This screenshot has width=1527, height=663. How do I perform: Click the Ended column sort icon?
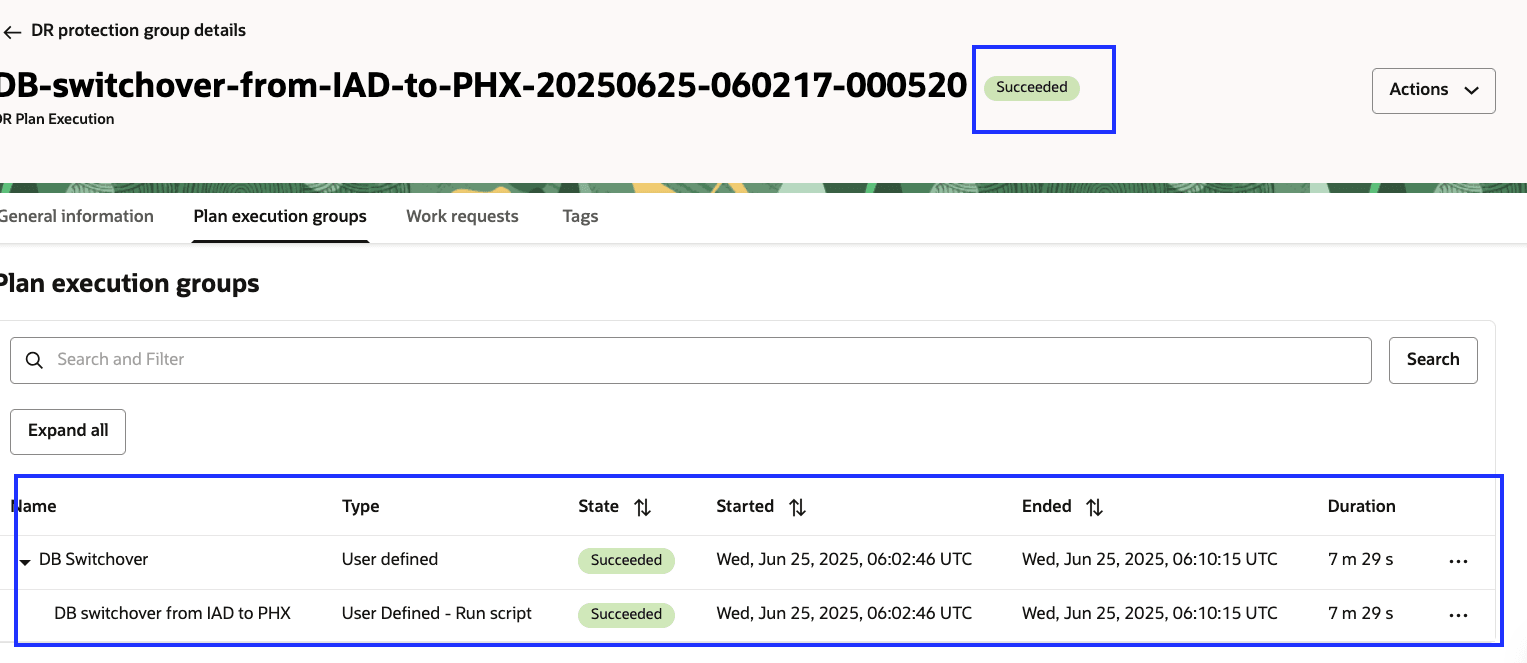[1094, 507]
